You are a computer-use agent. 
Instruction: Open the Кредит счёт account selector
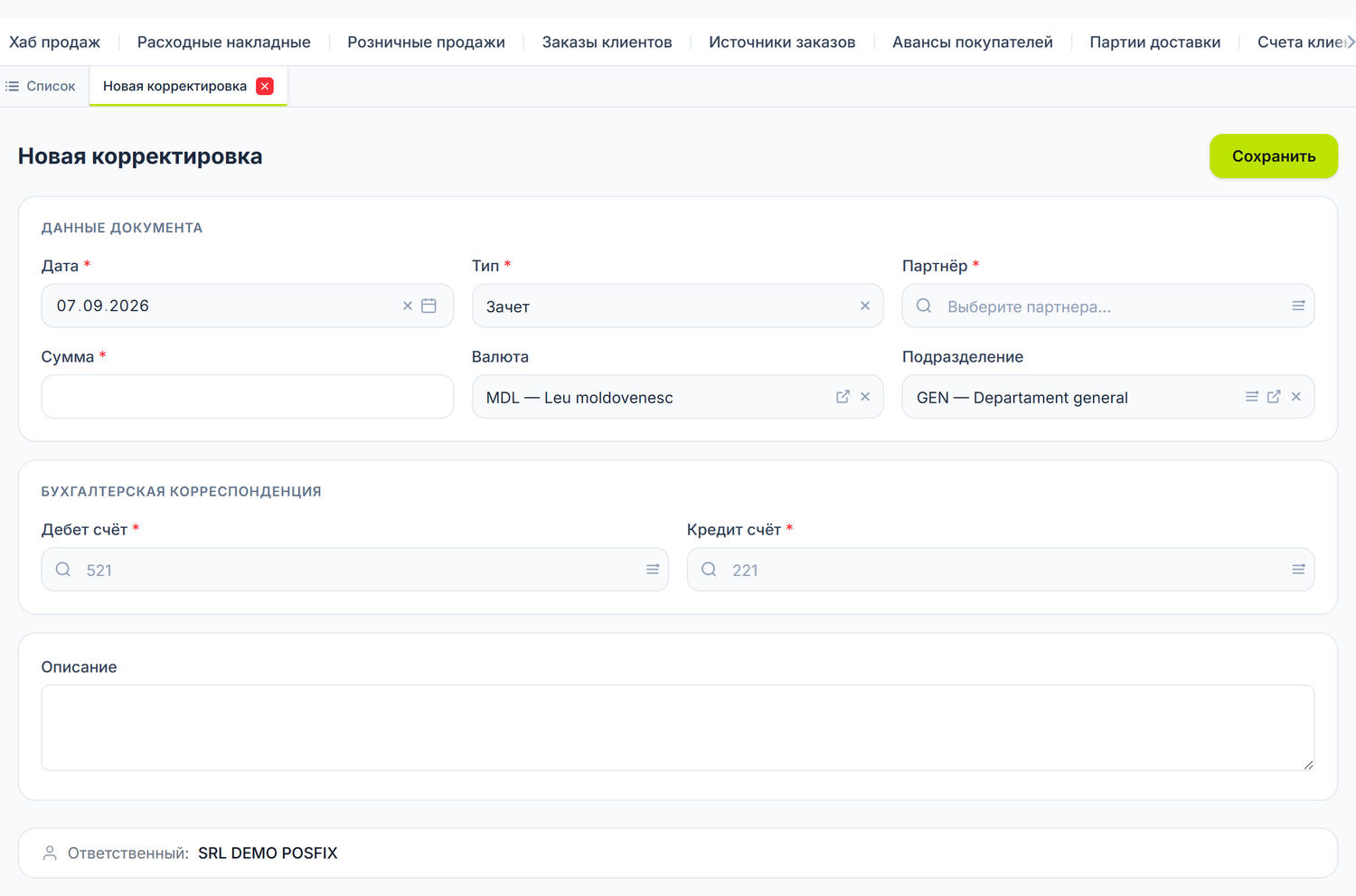1000,569
